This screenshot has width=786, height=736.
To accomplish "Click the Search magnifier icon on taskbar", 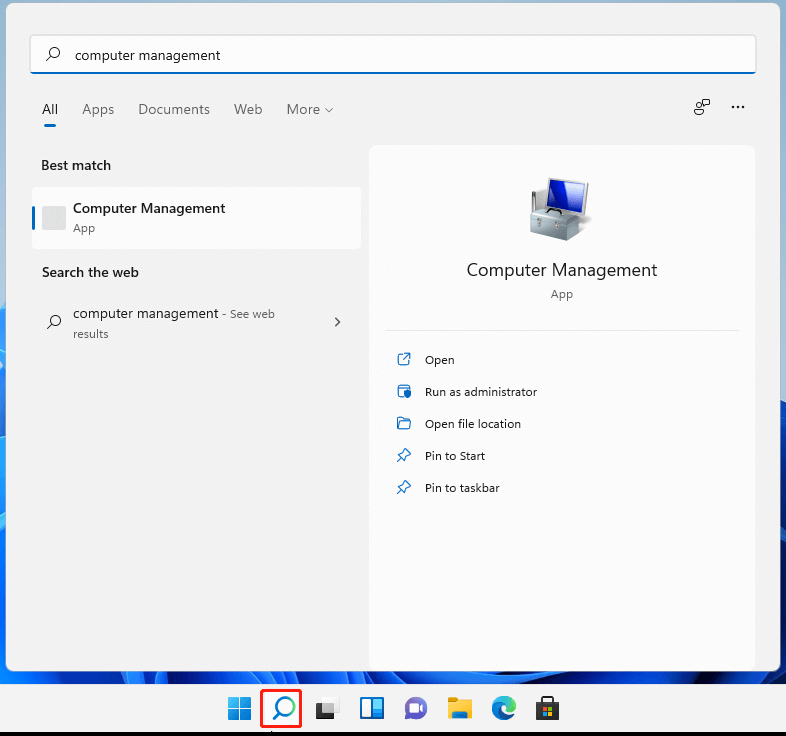I will (x=284, y=708).
